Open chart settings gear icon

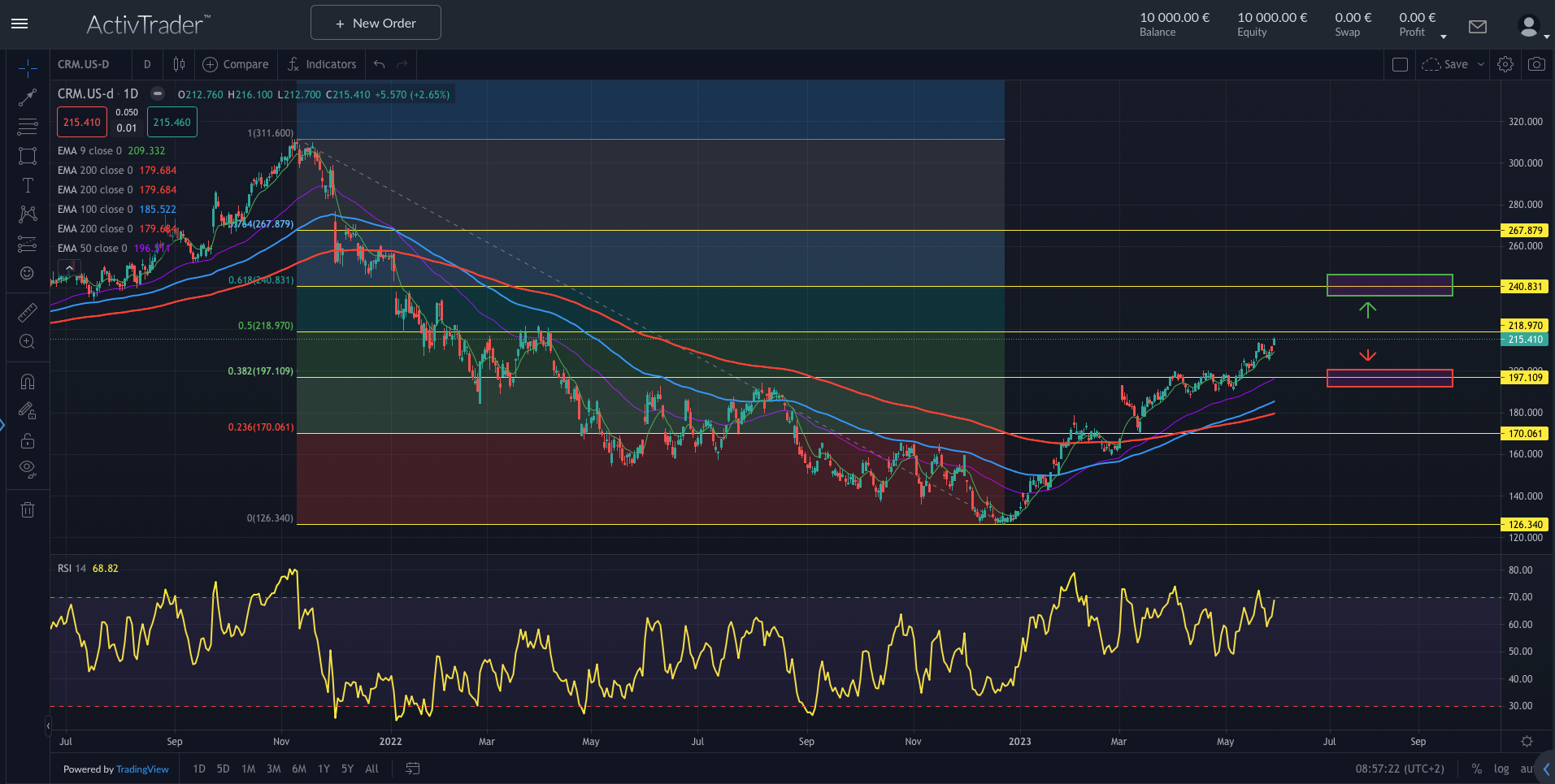[x=1505, y=64]
